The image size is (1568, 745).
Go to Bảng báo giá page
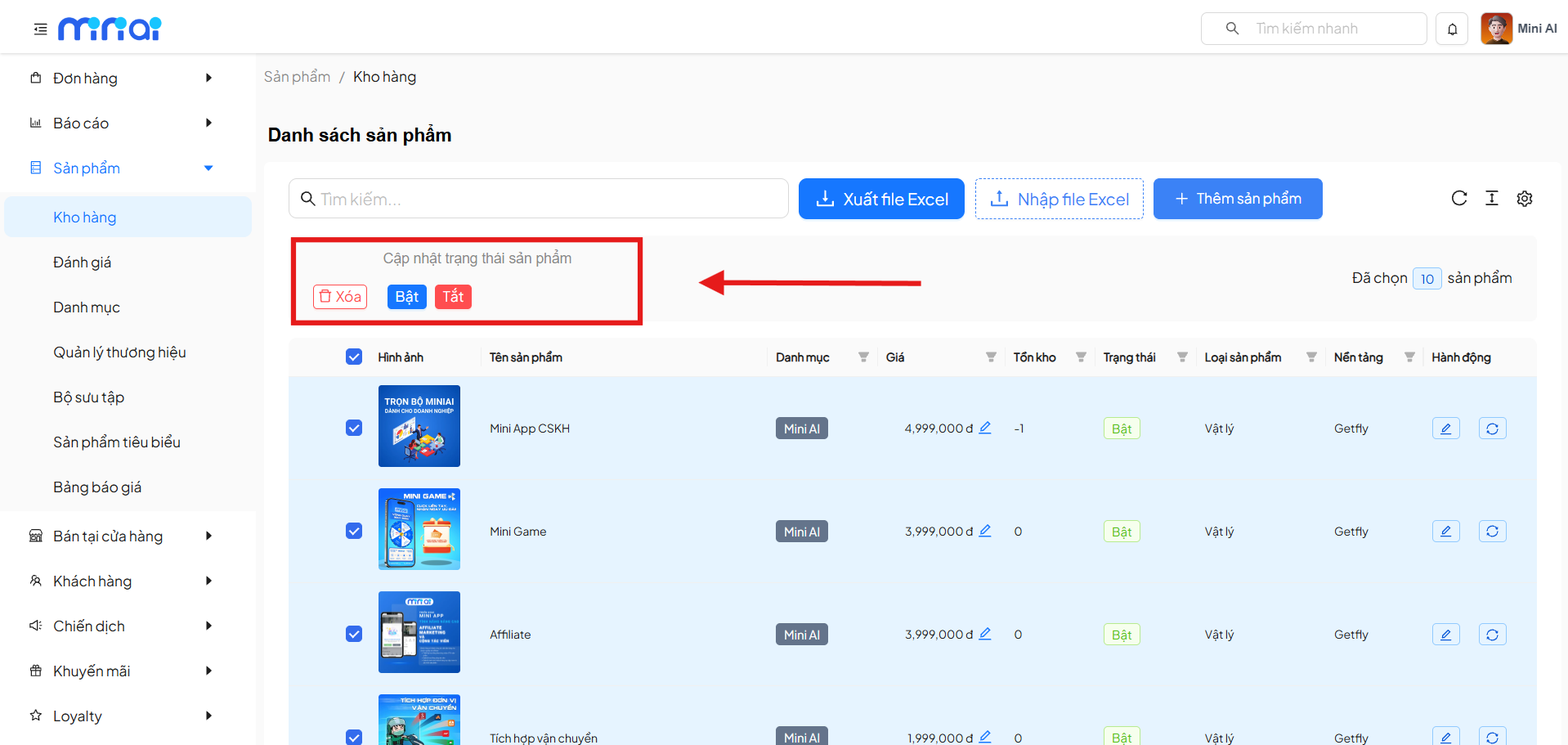(x=97, y=487)
